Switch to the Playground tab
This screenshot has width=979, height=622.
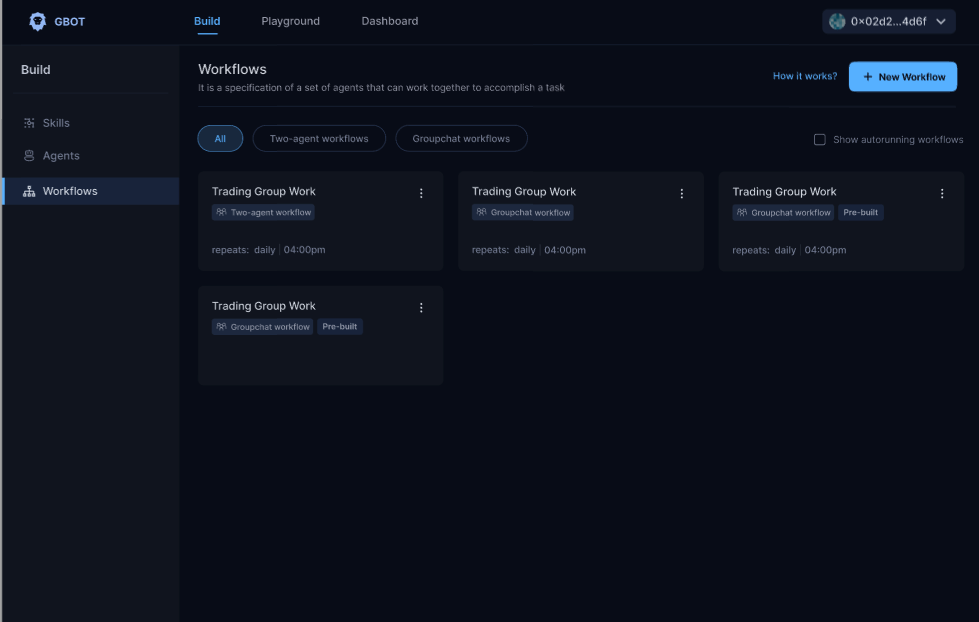coord(290,21)
